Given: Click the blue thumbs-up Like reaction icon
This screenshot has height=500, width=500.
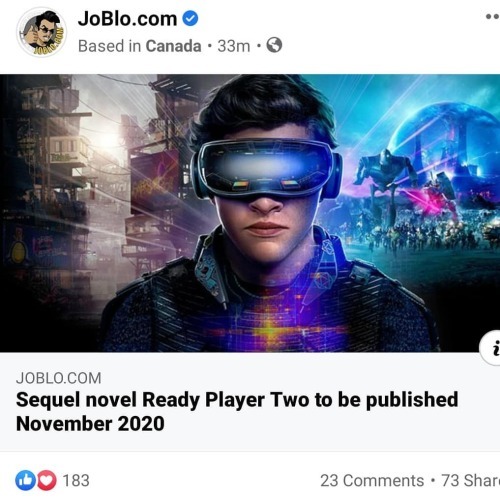Looking at the screenshot, I should [25, 480].
